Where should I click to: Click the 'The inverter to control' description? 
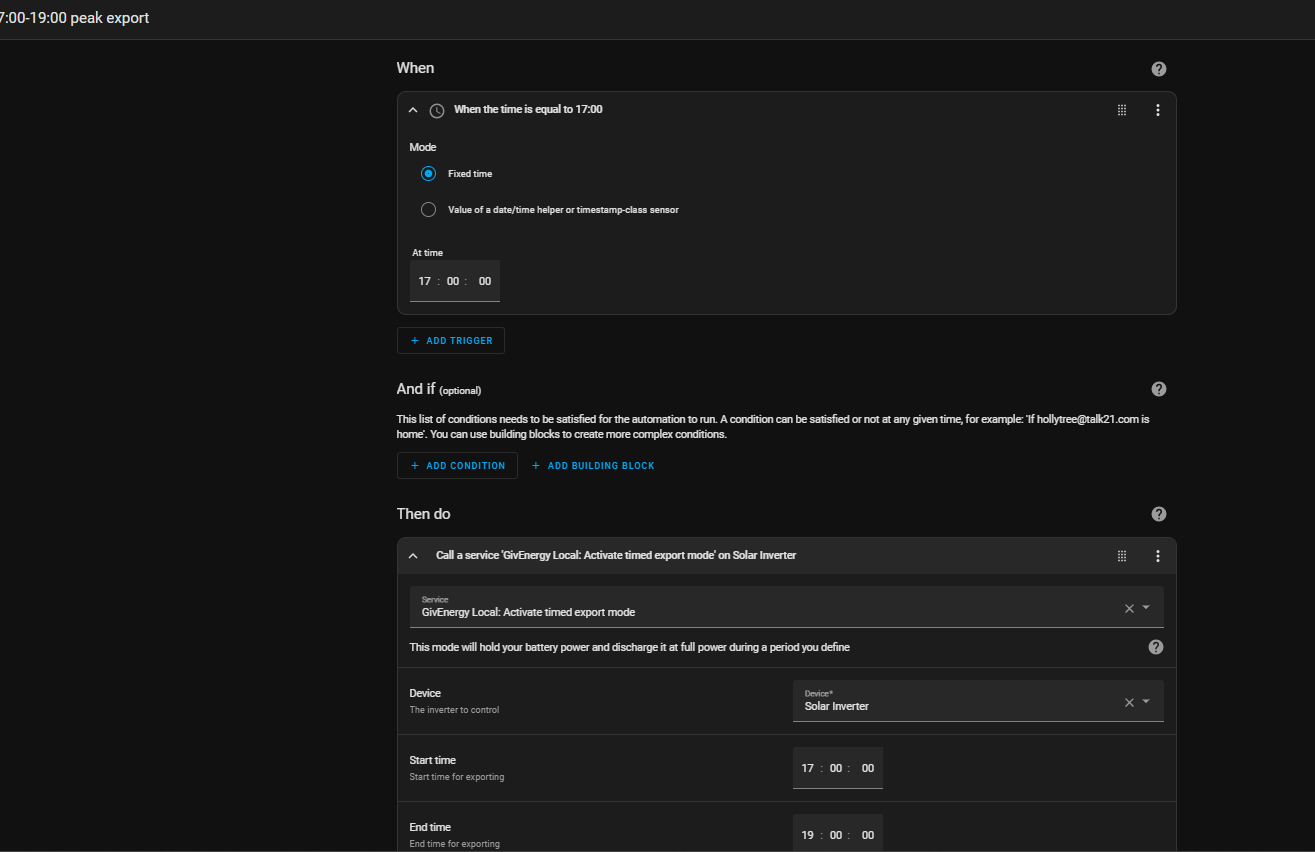454,710
